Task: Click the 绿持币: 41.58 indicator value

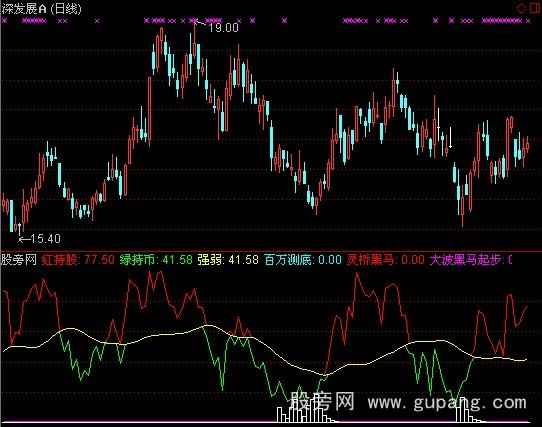Action: (x=156, y=260)
